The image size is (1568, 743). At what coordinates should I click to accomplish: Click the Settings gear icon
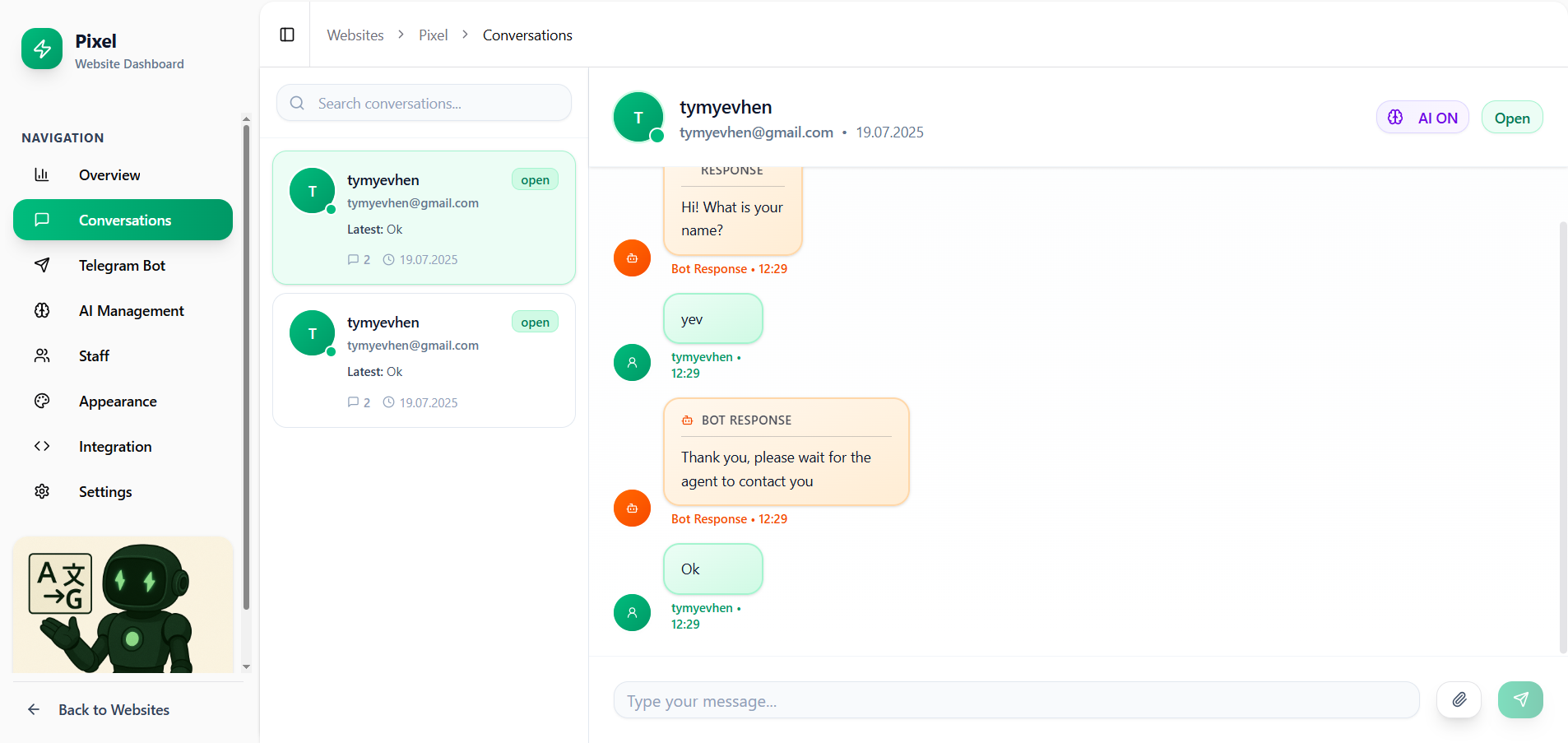(42, 491)
